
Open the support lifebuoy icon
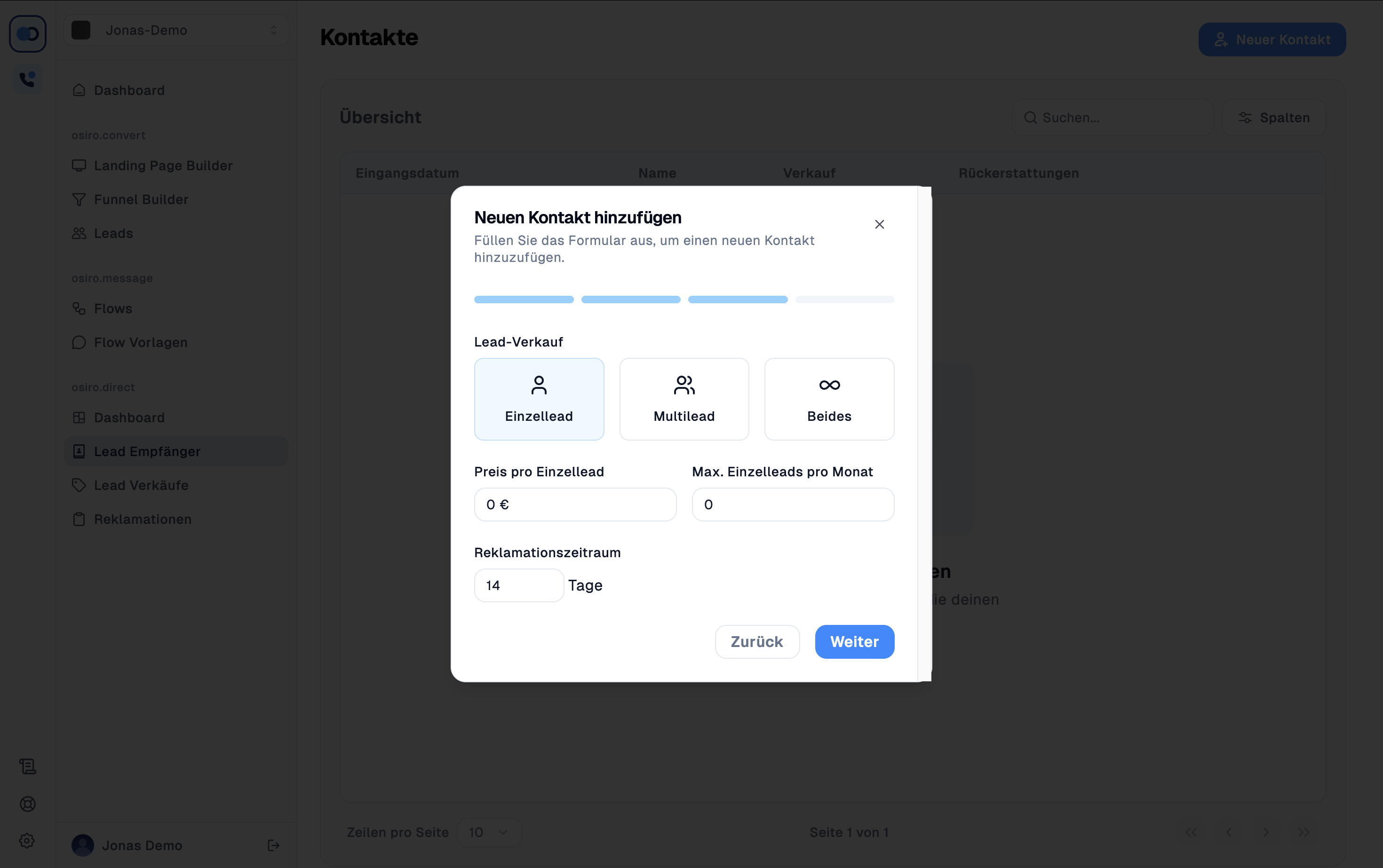[x=28, y=804]
